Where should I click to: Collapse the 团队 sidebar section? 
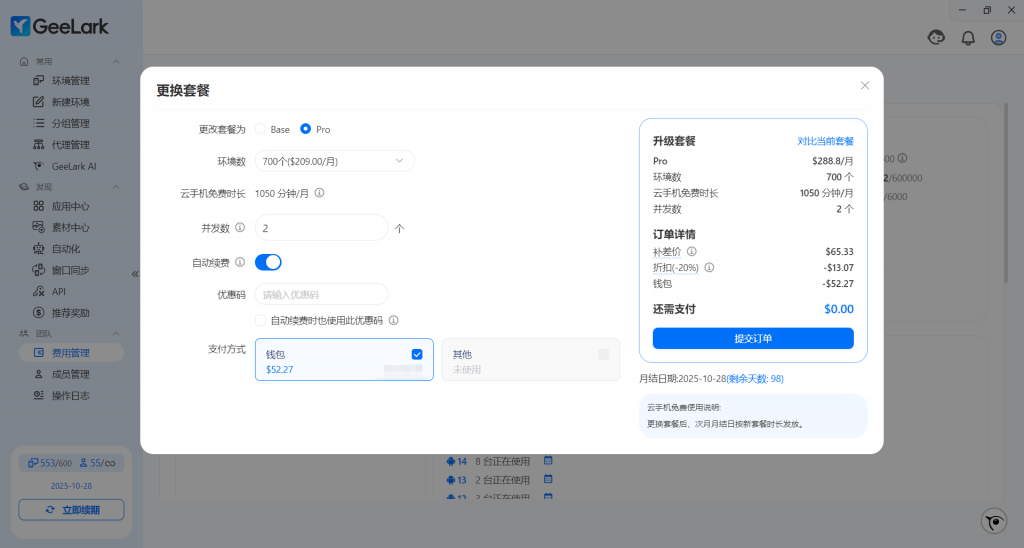[116, 333]
